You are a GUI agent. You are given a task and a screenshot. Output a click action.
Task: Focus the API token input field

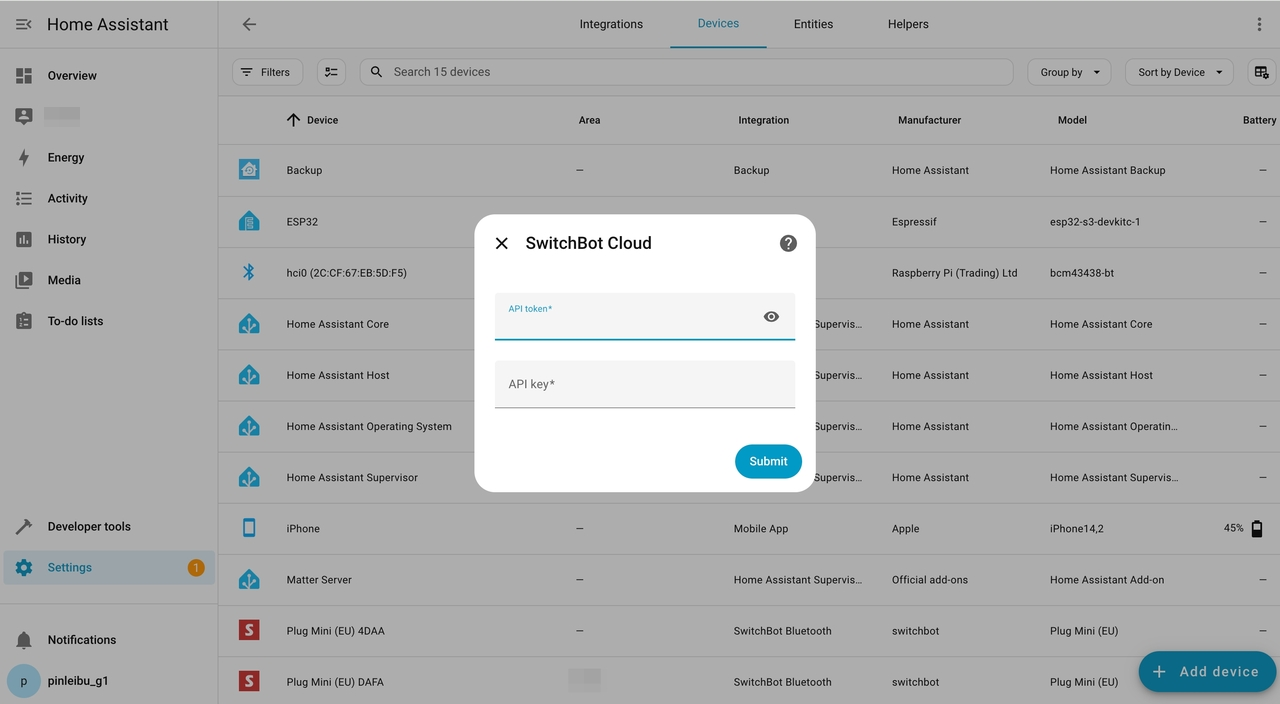click(645, 316)
